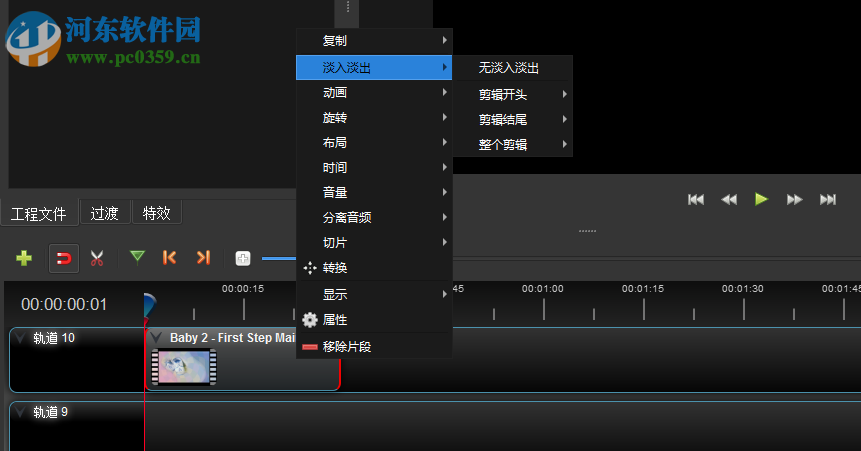This screenshot has height=451, width=861.
Task: Click the center playhead toolbar icon
Action: coord(243,258)
